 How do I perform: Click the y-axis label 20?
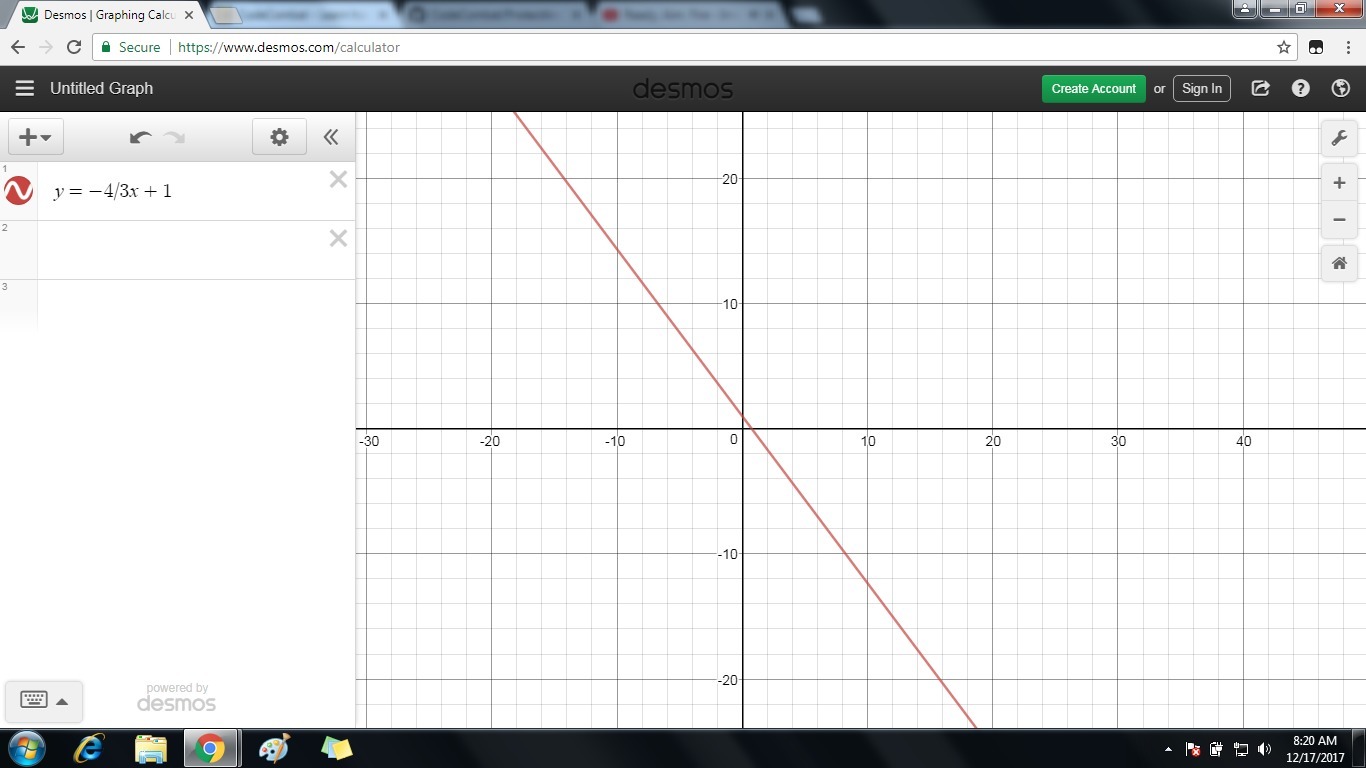click(x=729, y=179)
